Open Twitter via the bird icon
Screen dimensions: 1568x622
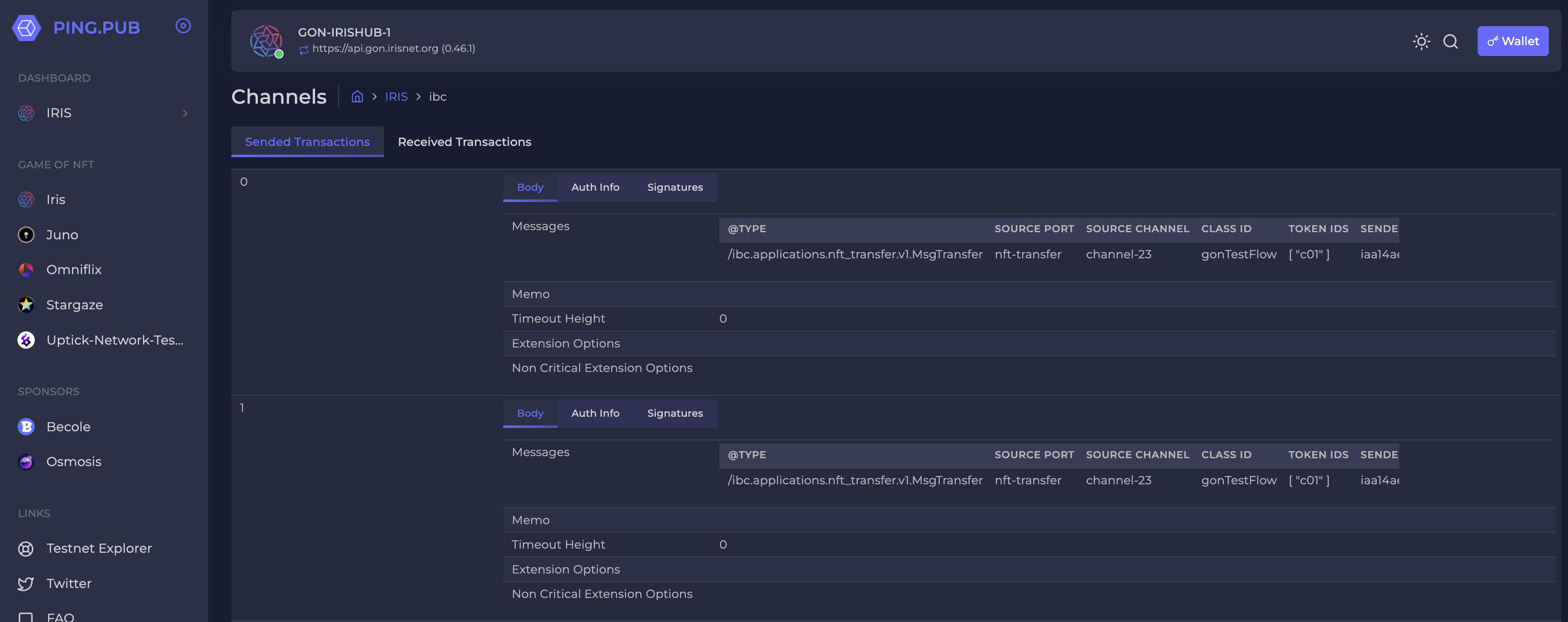point(26,583)
